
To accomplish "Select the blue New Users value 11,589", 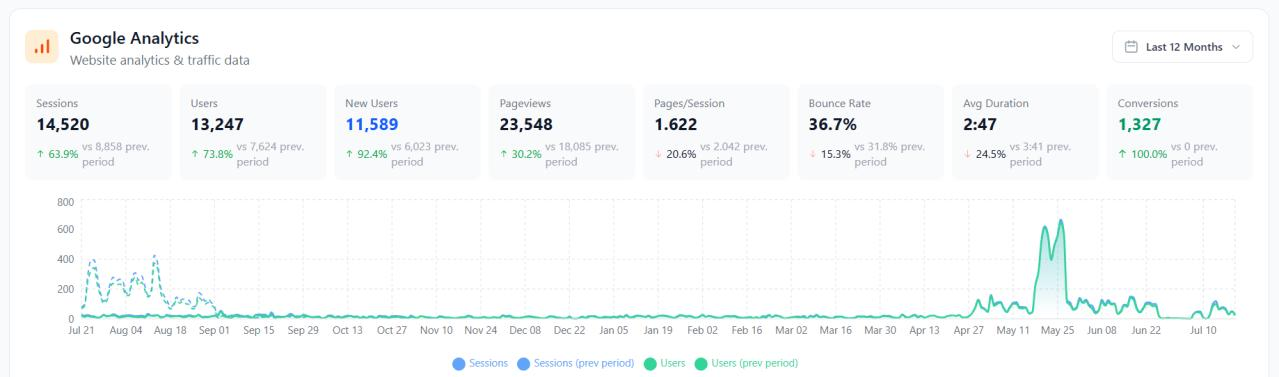I will [x=372, y=125].
